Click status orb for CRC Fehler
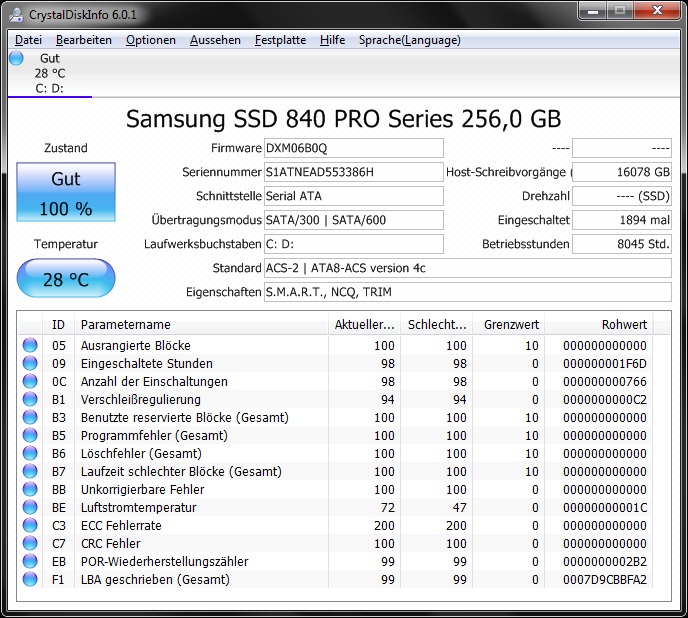 [x=30, y=543]
